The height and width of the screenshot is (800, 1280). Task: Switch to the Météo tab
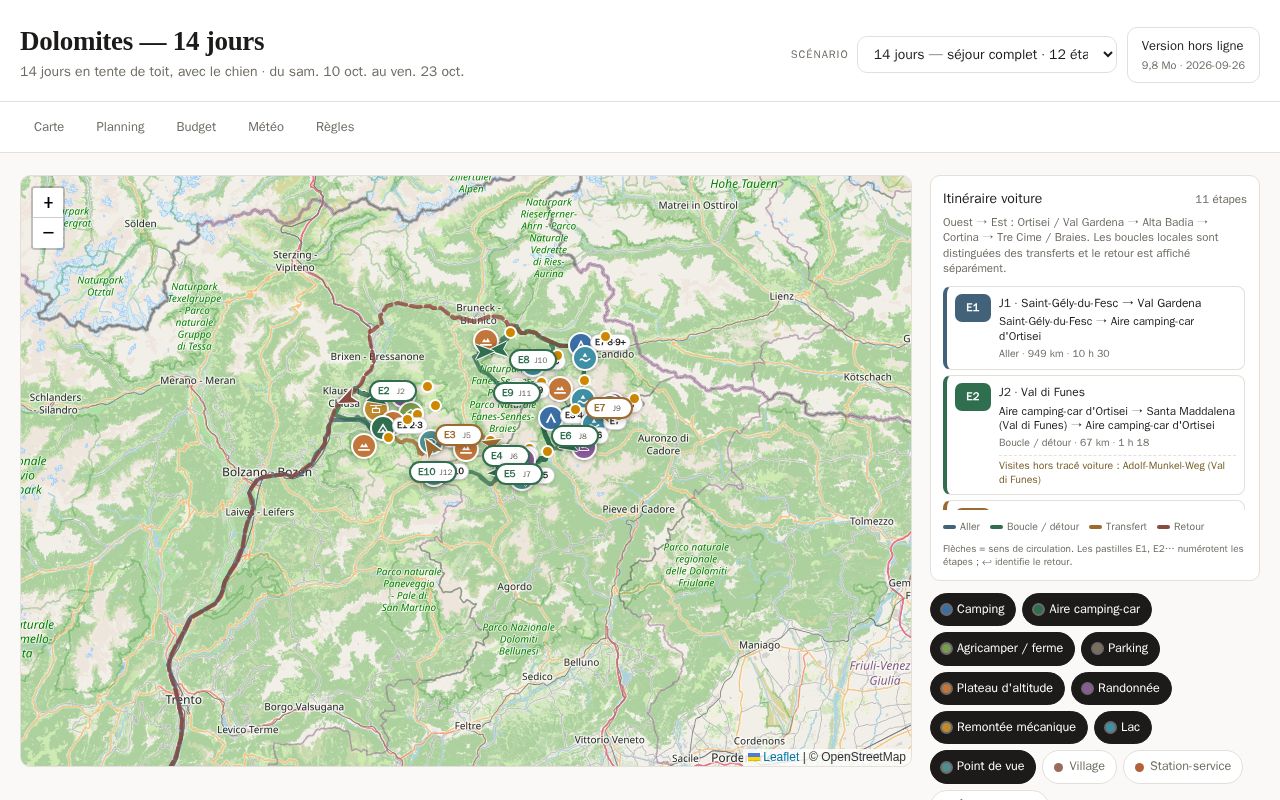point(266,127)
